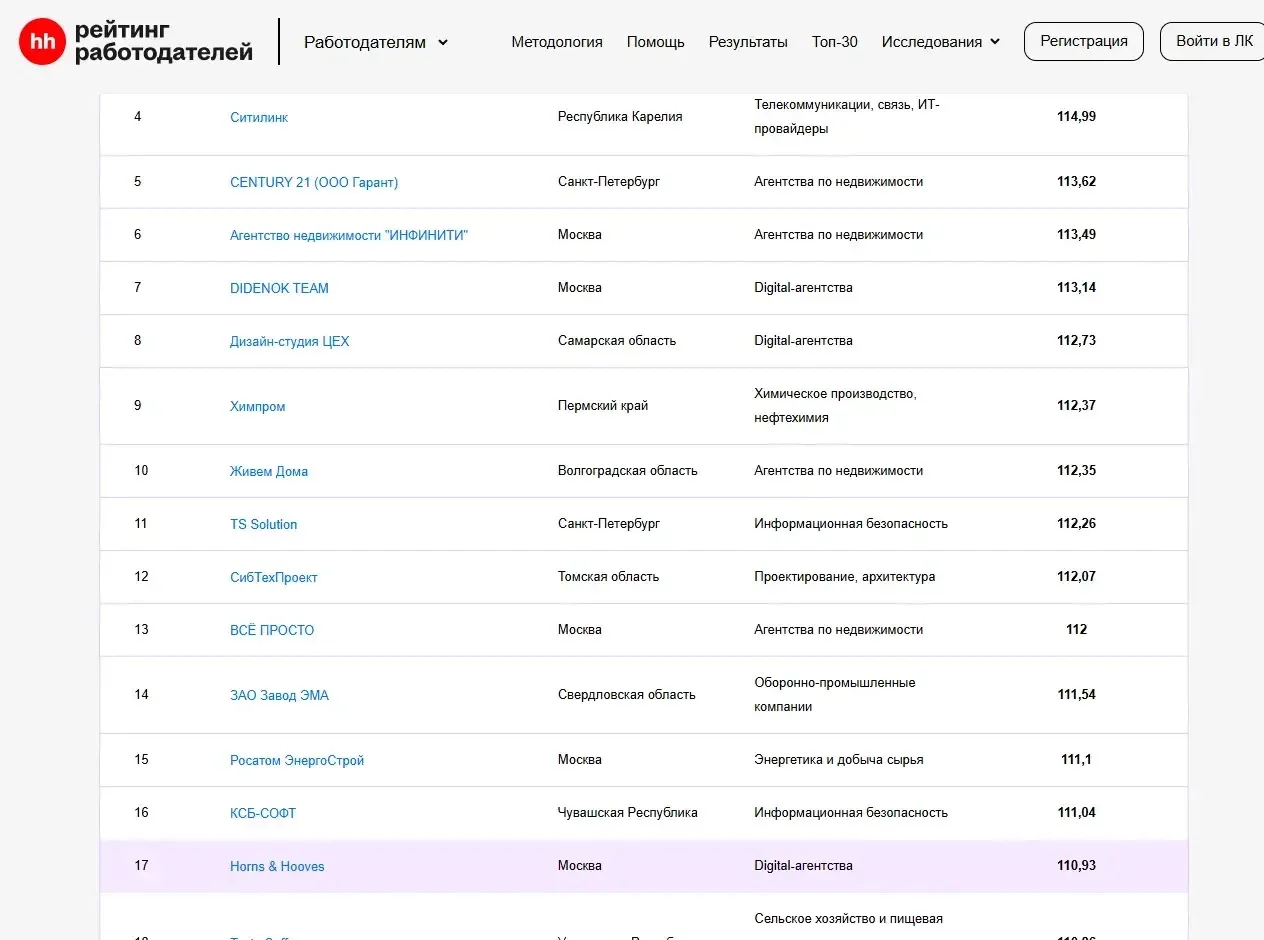1264x940 pixels.
Task: Open Росатом ЭнергоСтрой link
Action: pyautogui.click(x=297, y=760)
